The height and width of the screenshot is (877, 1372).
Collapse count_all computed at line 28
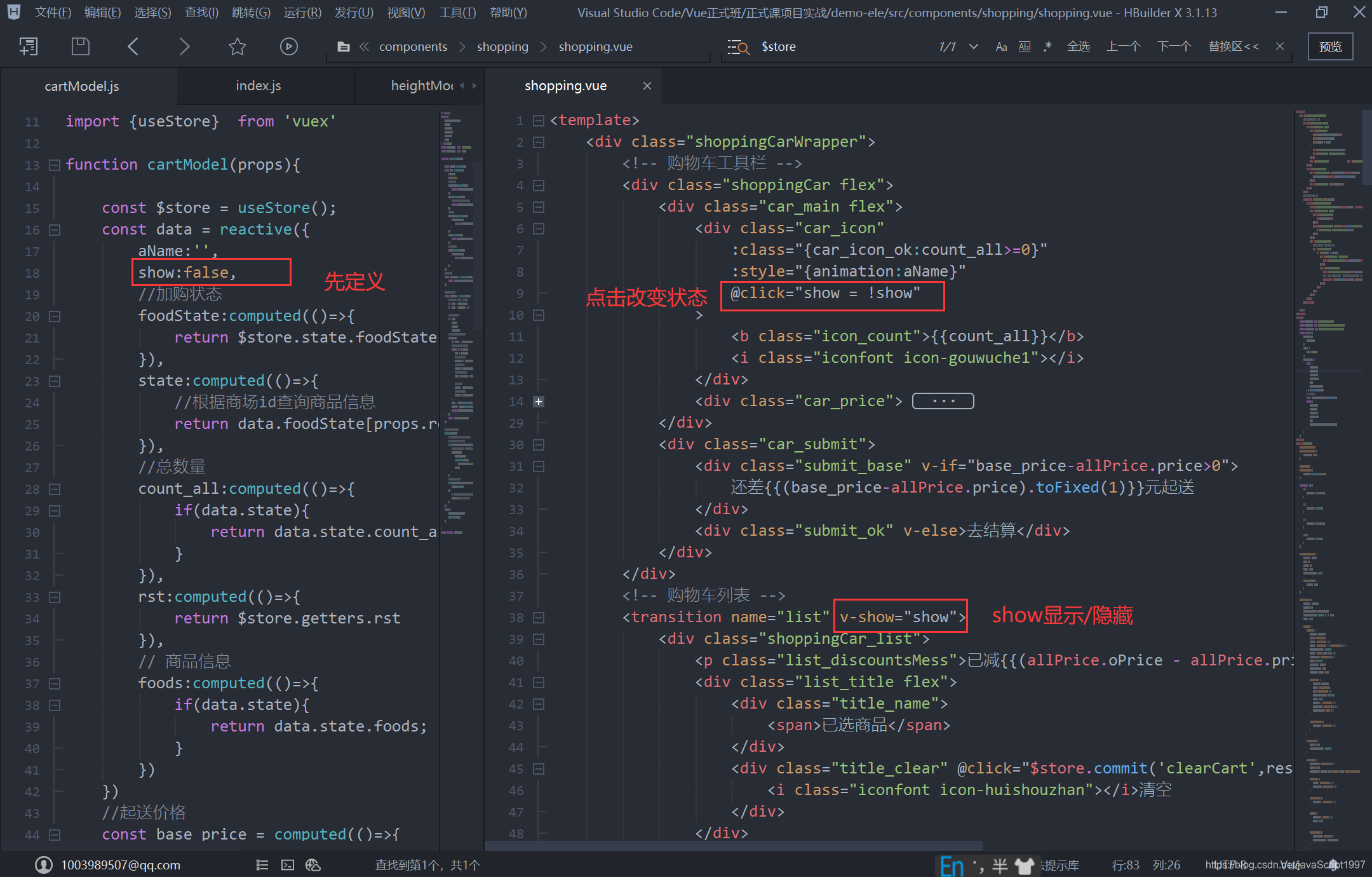pyautogui.click(x=55, y=489)
